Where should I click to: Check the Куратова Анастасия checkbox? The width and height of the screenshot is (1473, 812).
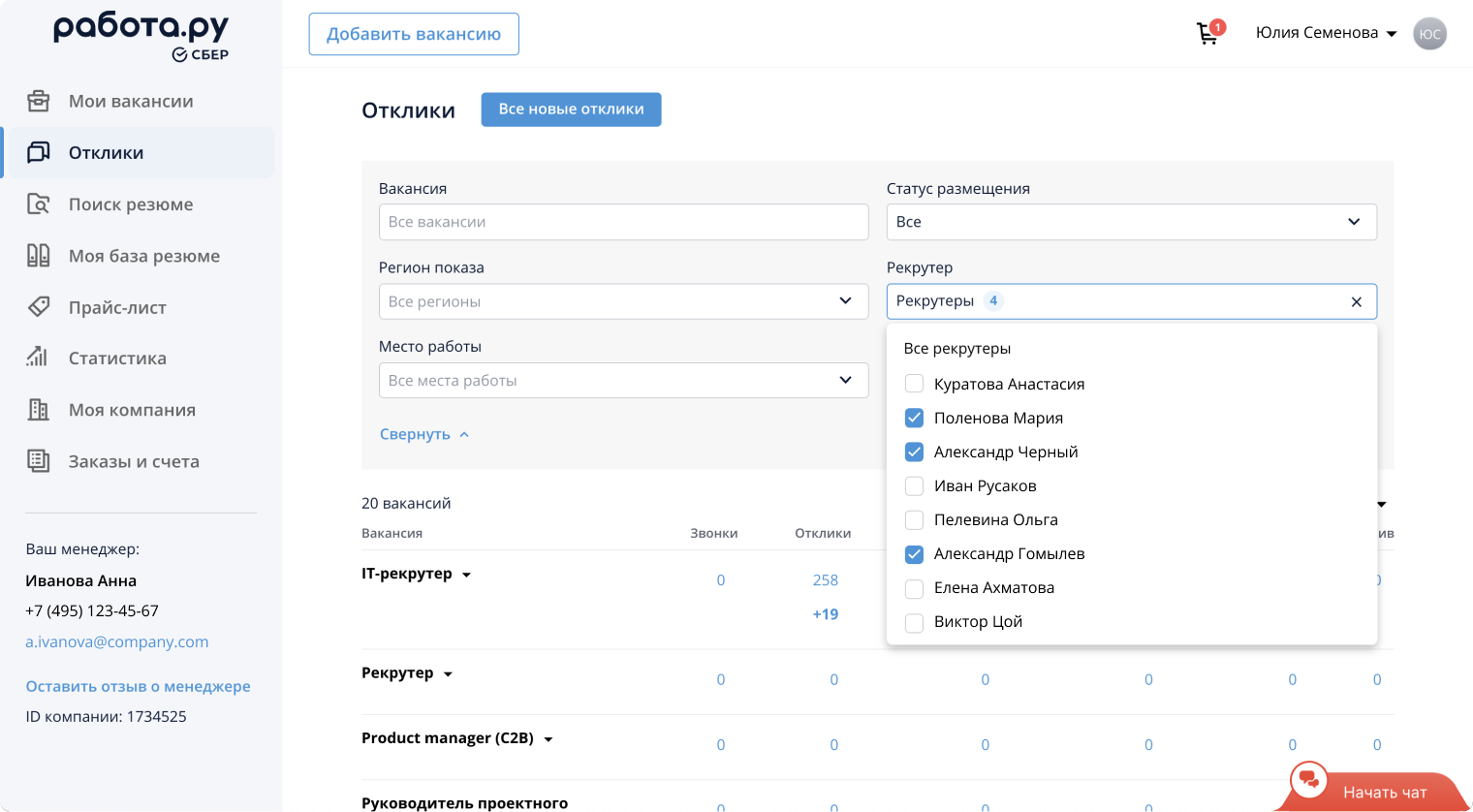pyautogui.click(x=914, y=384)
